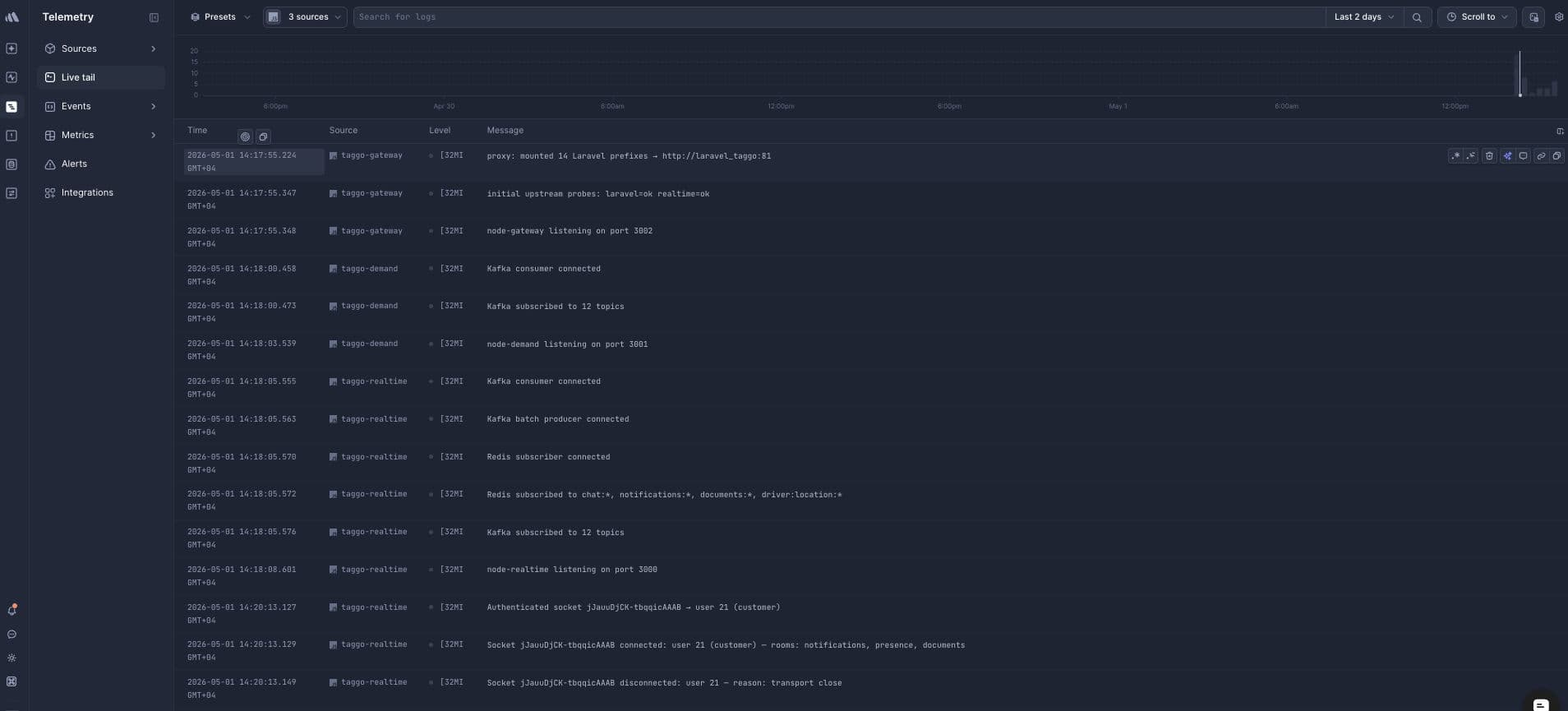Open the chat bubble icon in left rail
This screenshot has width=1568, height=711.
click(x=12, y=635)
